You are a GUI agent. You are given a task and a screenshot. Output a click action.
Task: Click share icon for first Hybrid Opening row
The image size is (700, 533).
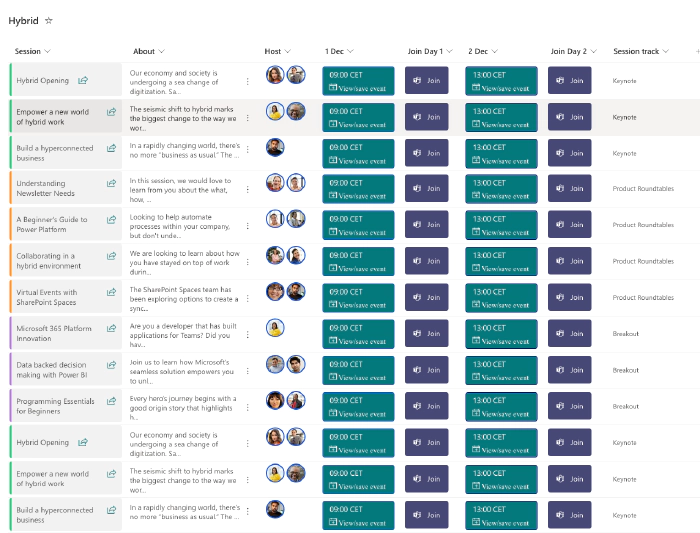83,80
